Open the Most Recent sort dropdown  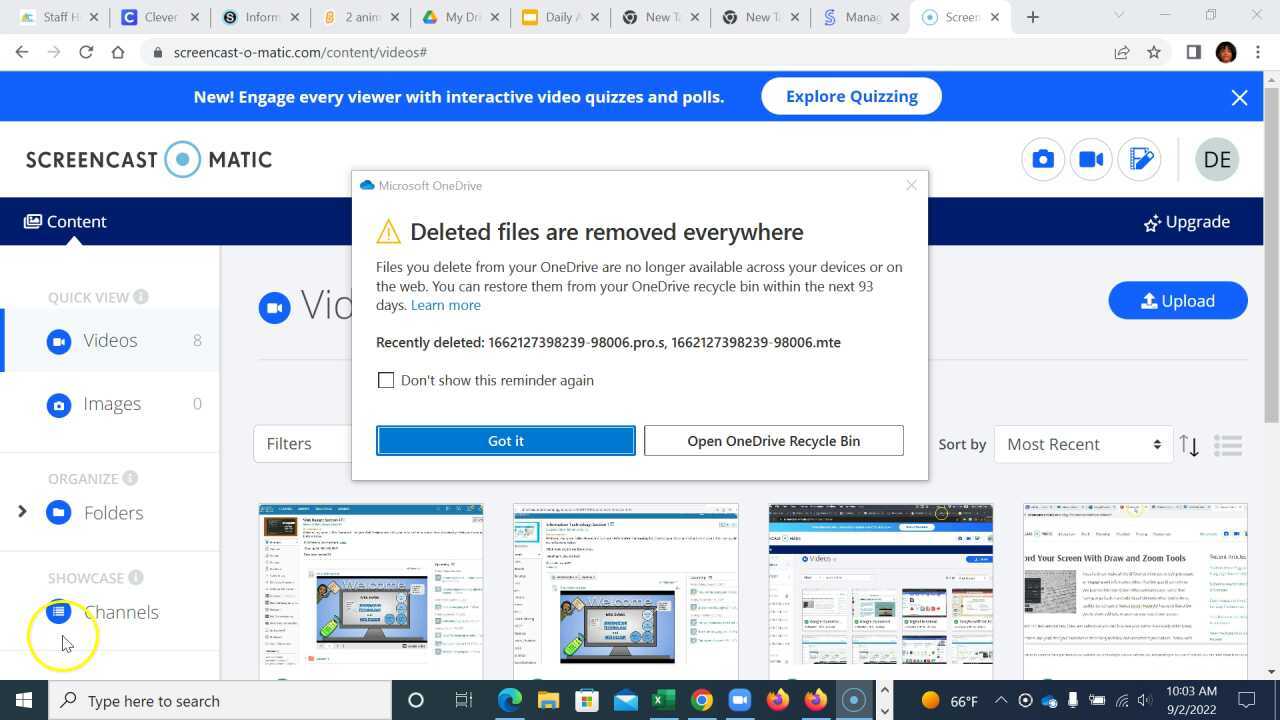pos(1083,444)
